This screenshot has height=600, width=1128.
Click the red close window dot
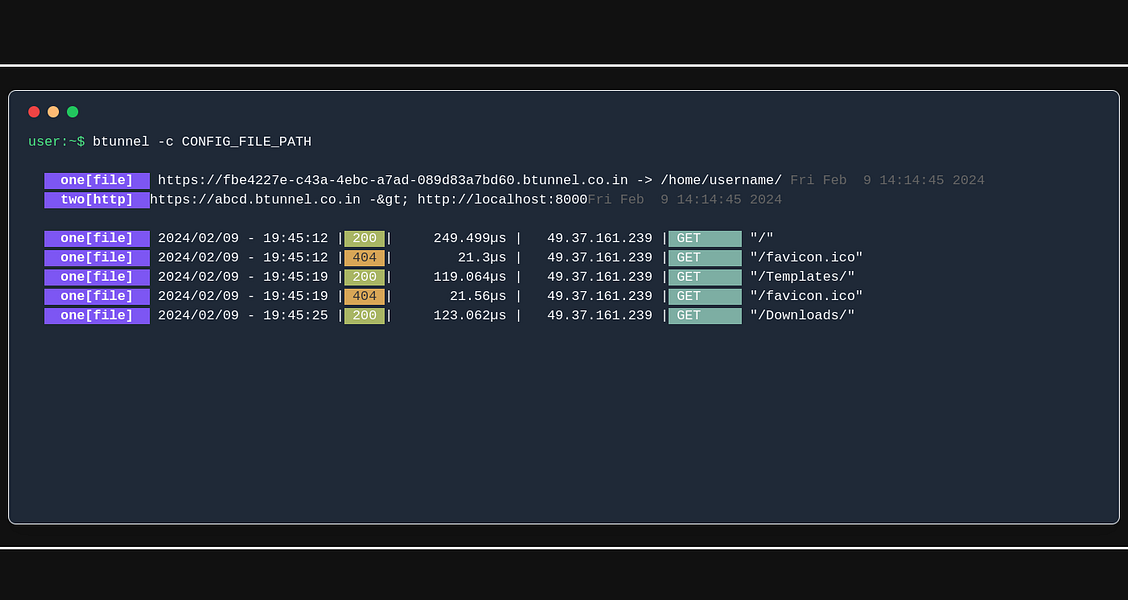(x=34, y=112)
